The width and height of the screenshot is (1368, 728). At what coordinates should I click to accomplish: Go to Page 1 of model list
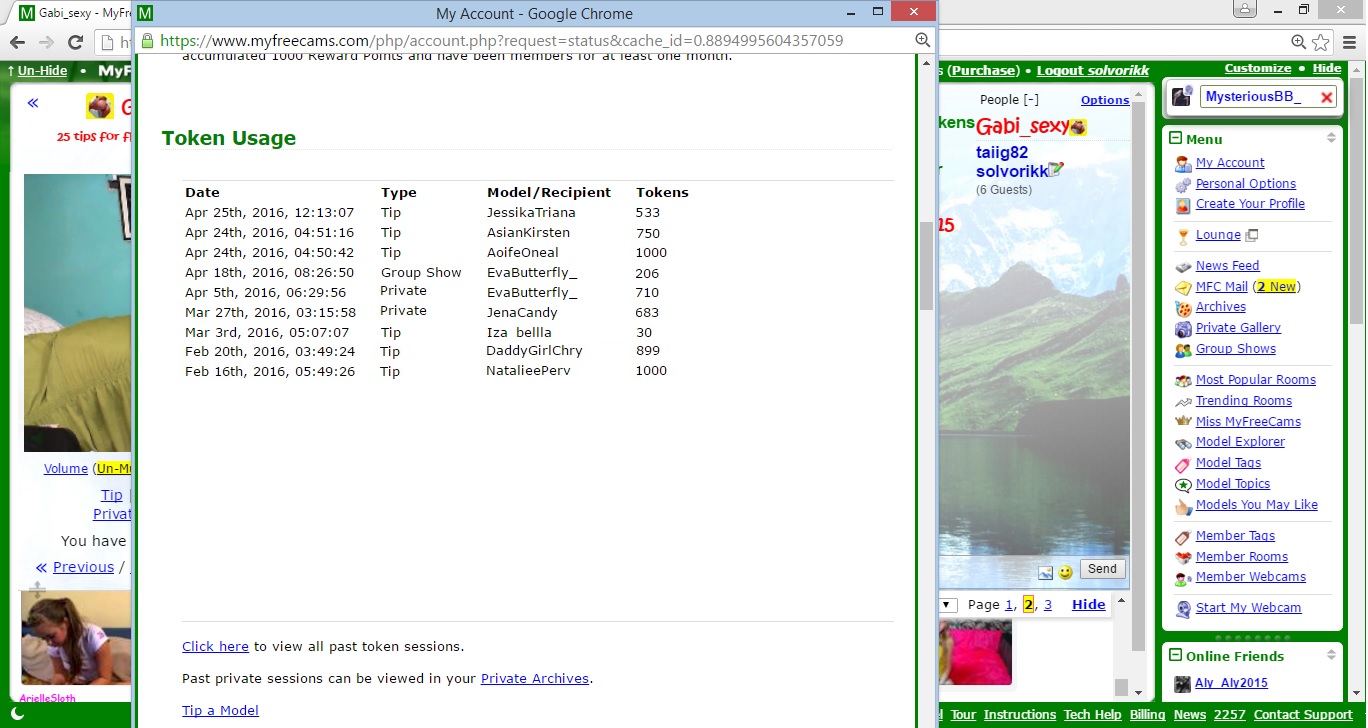point(1010,605)
